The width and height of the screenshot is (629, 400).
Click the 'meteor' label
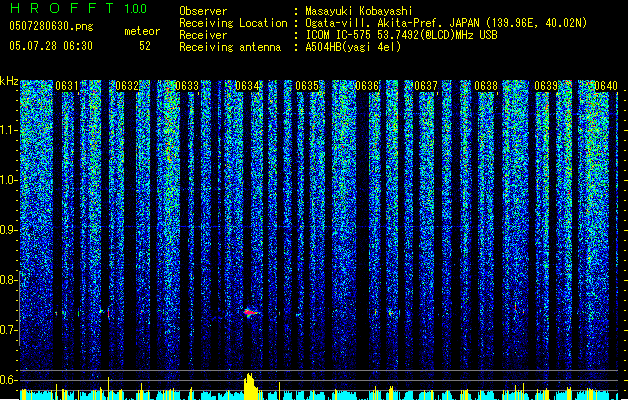point(142,31)
